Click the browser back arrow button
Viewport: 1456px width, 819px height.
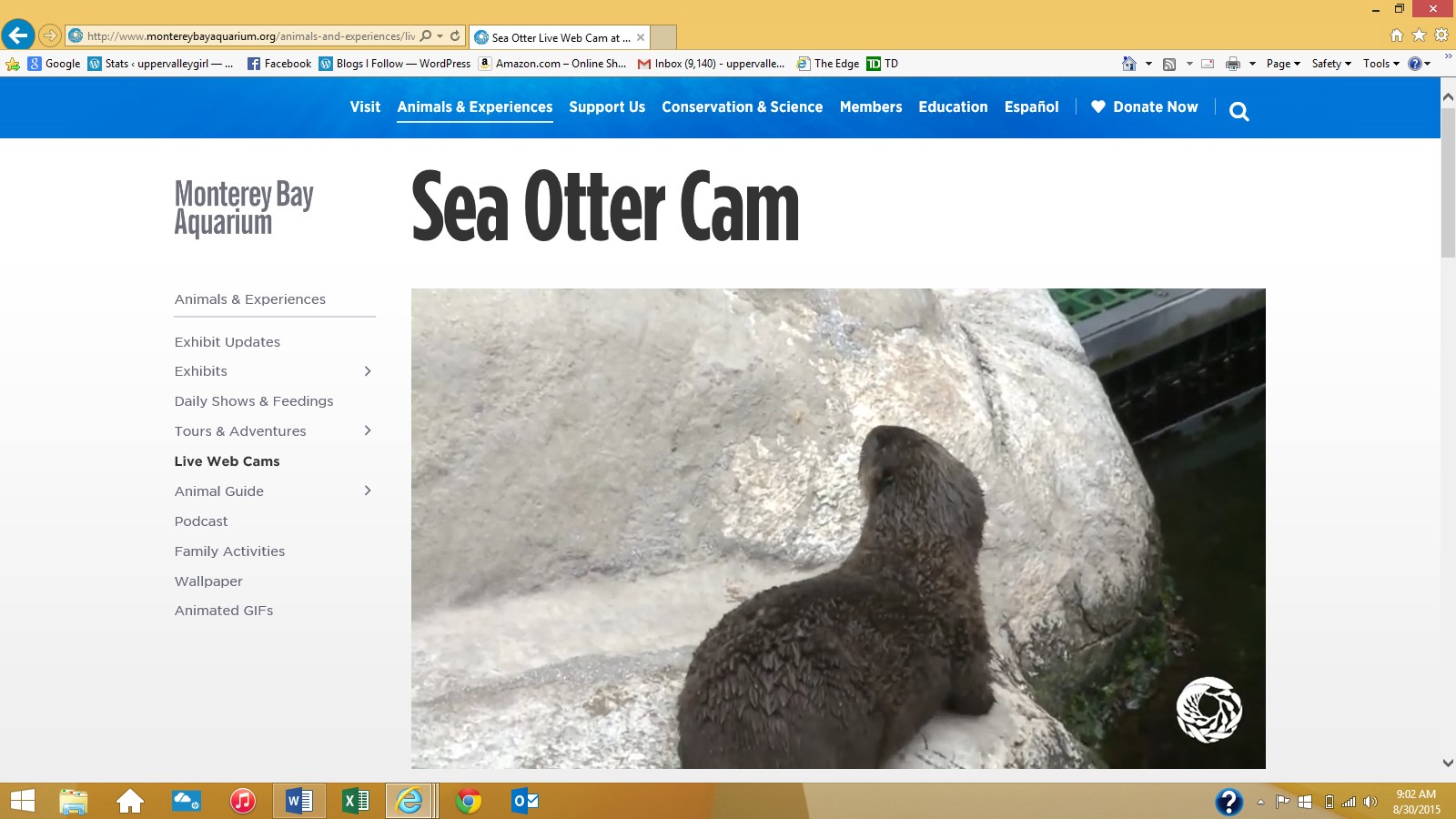pos(18,35)
